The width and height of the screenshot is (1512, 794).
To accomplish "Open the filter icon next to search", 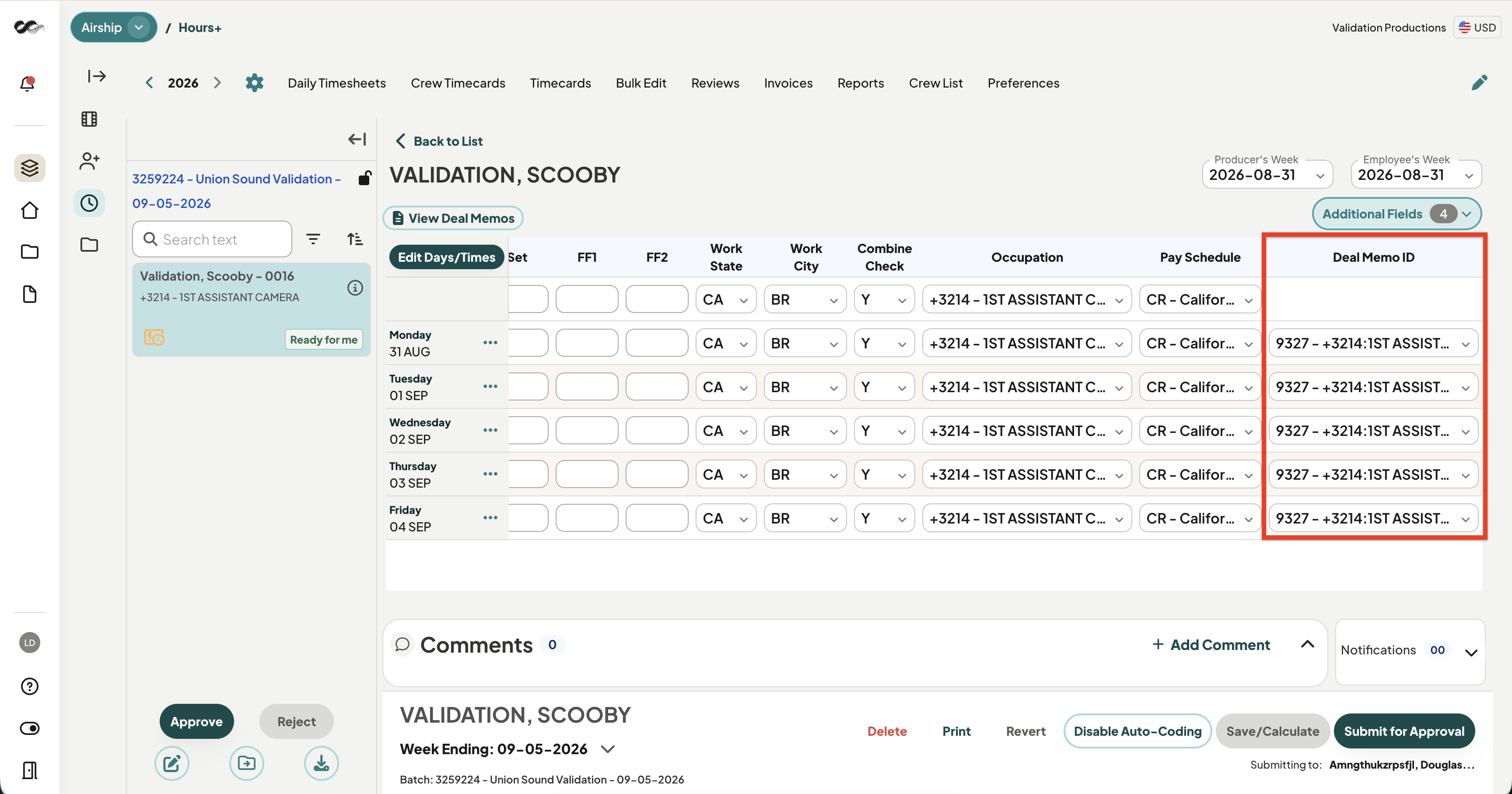I will pyautogui.click(x=313, y=239).
